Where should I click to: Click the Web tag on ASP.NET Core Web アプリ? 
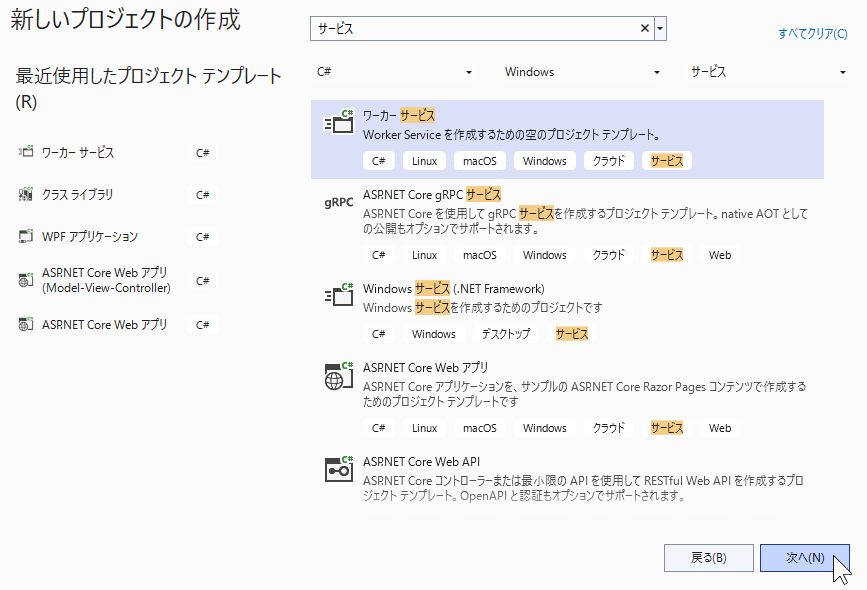[x=719, y=428]
